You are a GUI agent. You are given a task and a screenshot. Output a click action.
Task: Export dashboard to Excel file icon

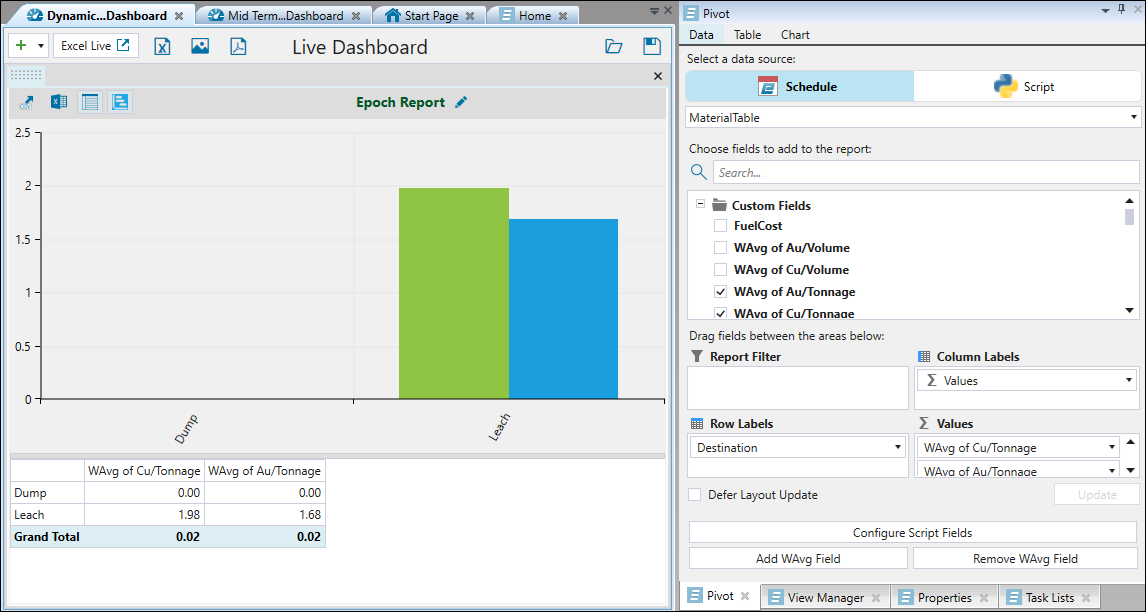point(162,46)
